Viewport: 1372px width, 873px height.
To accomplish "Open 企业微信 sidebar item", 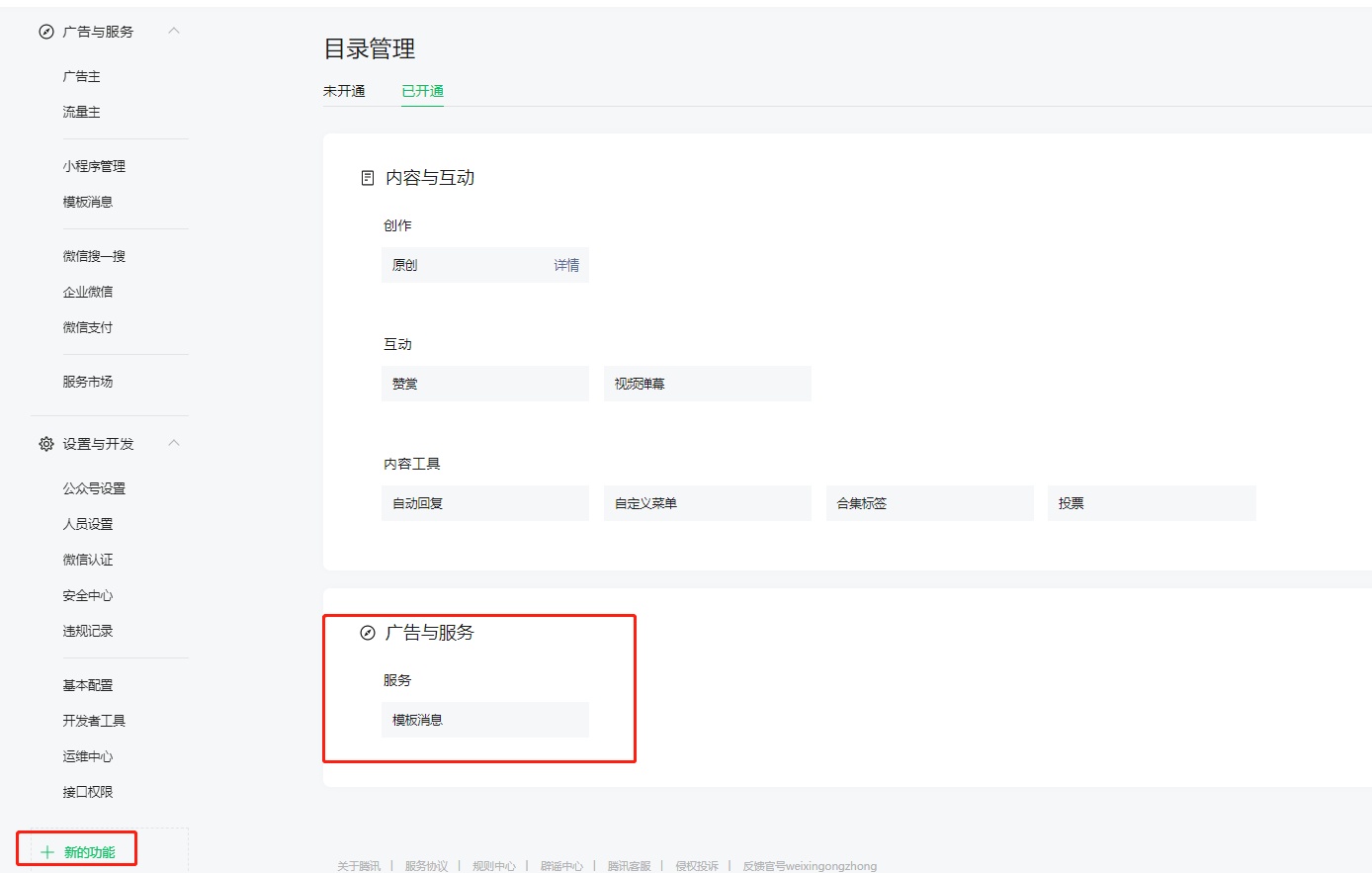I will coord(88,292).
